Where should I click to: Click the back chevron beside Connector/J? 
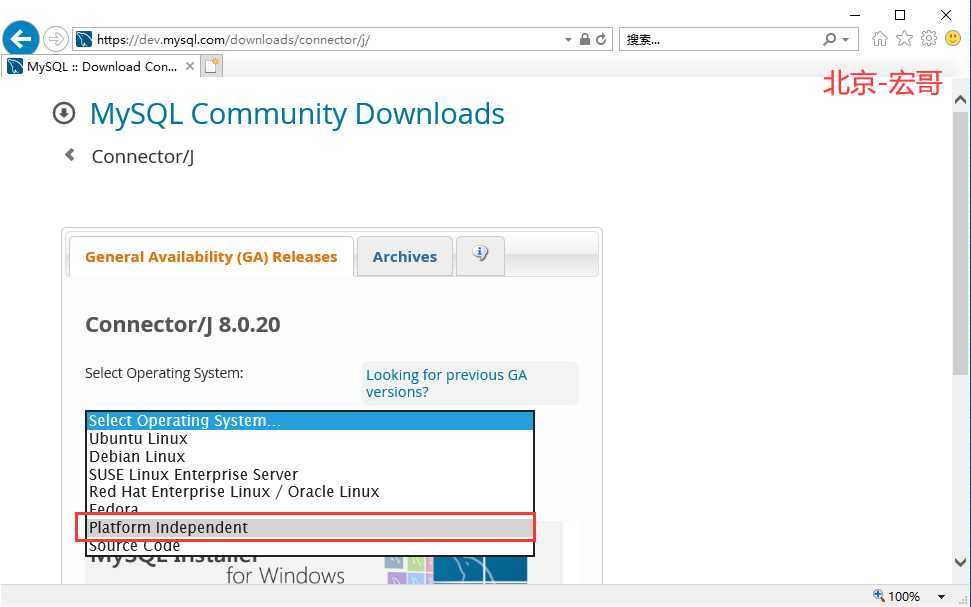coord(70,155)
